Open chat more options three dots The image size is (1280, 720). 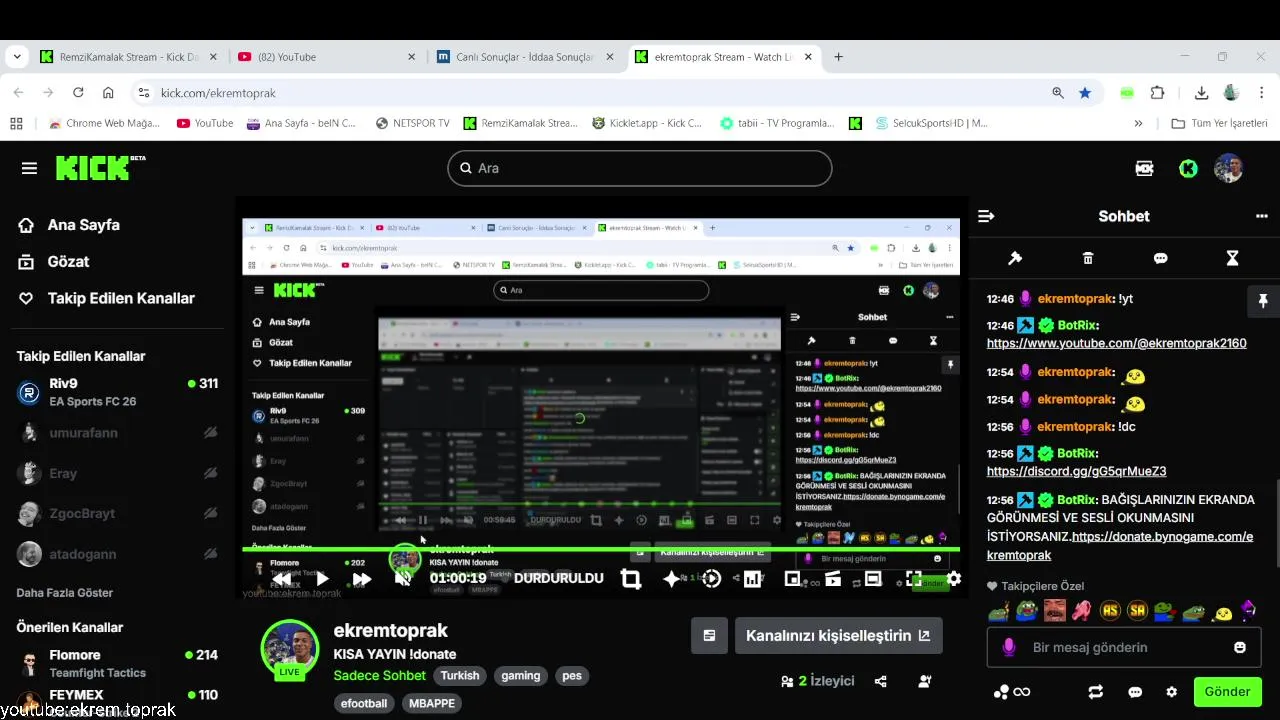[1262, 216]
